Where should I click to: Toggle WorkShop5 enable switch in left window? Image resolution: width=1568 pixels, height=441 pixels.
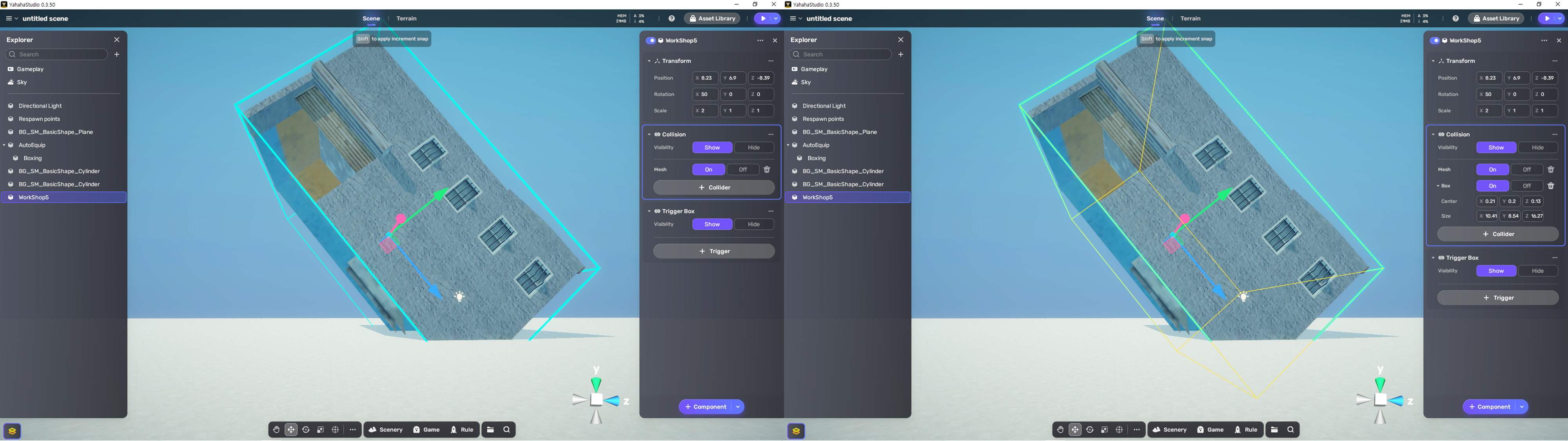pos(650,41)
